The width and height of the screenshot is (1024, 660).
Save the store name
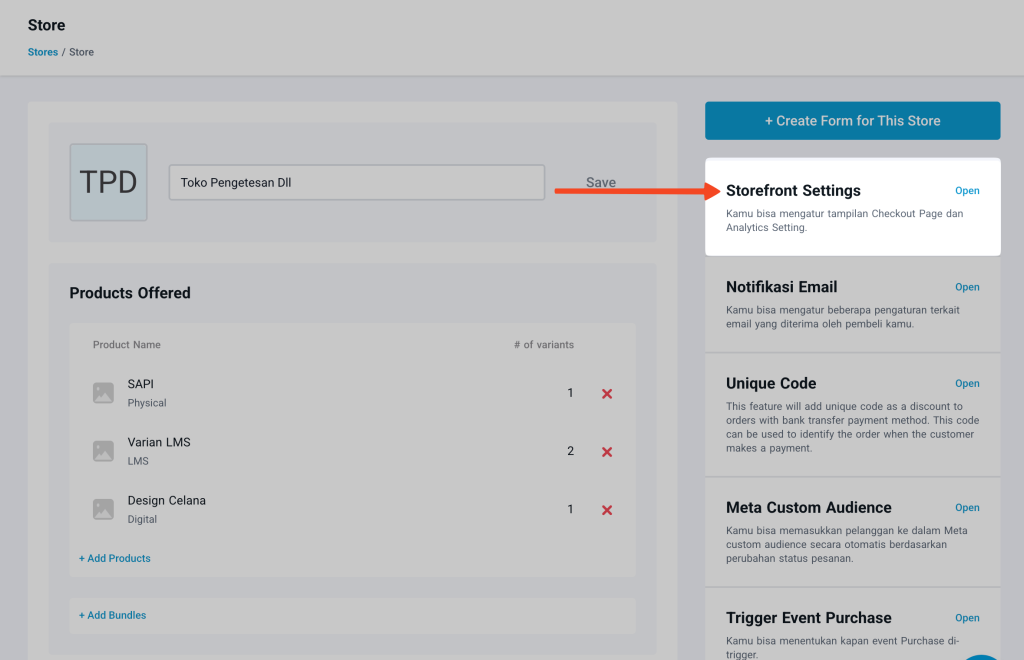click(600, 182)
